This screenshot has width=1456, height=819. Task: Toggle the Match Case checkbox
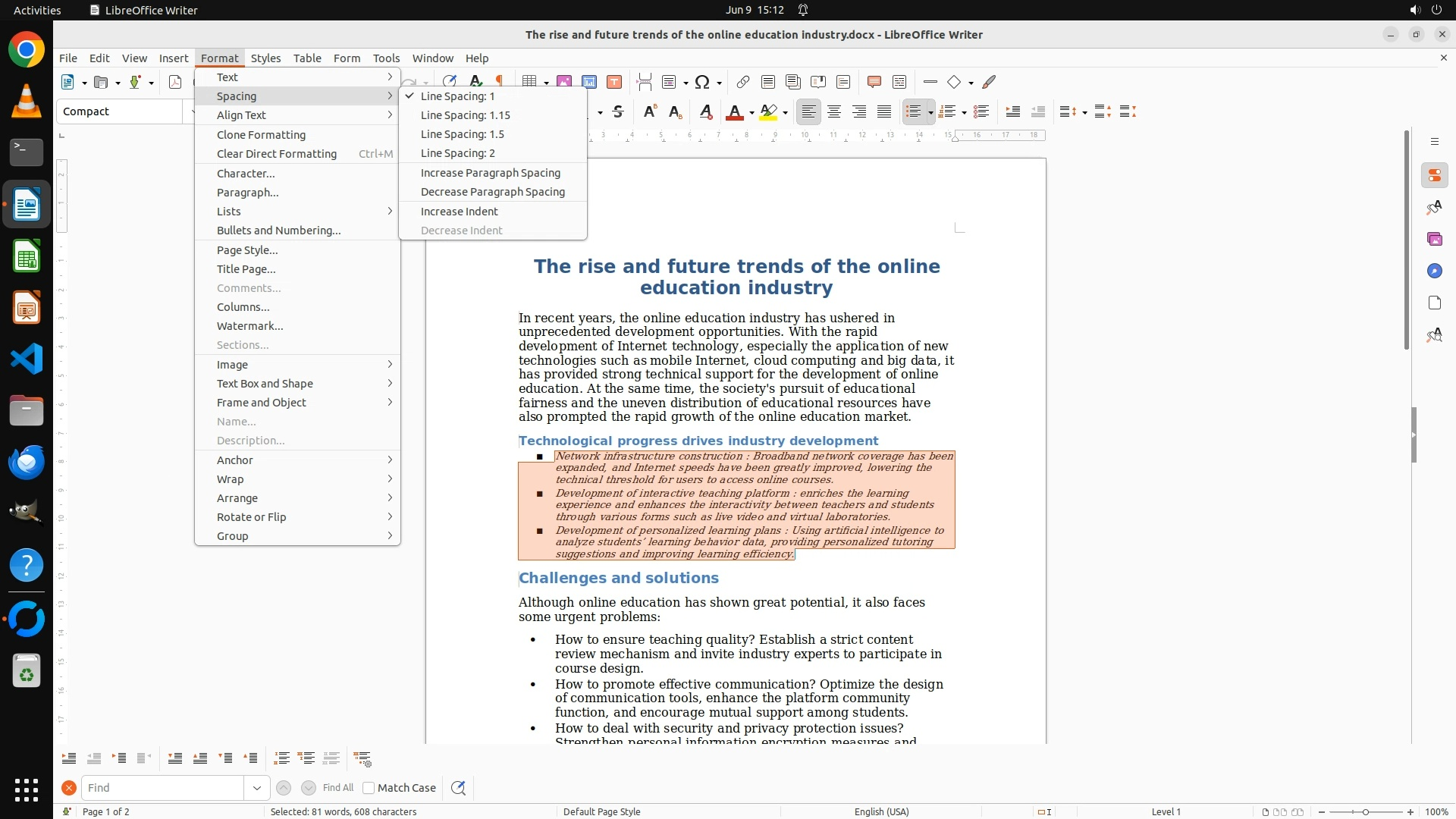click(x=369, y=788)
